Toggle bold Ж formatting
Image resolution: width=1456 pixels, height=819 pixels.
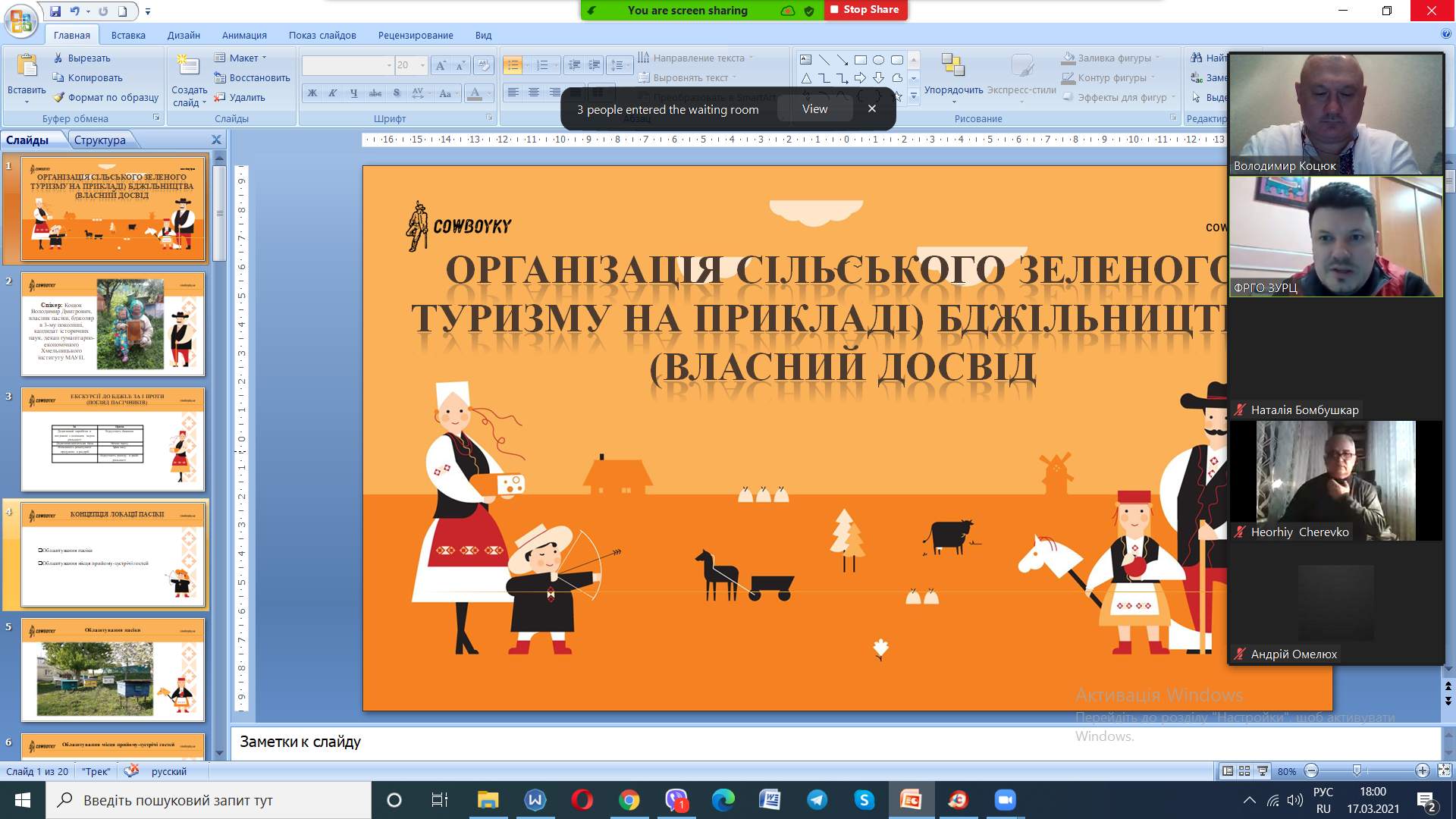[x=312, y=93]
